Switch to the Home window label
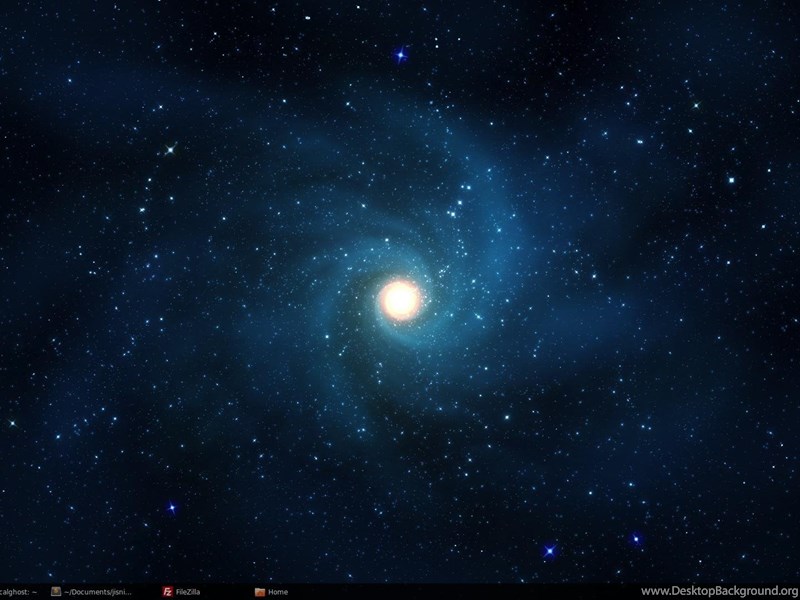The height and width of the screenshot is (600, 800). [x=278, y=592]
